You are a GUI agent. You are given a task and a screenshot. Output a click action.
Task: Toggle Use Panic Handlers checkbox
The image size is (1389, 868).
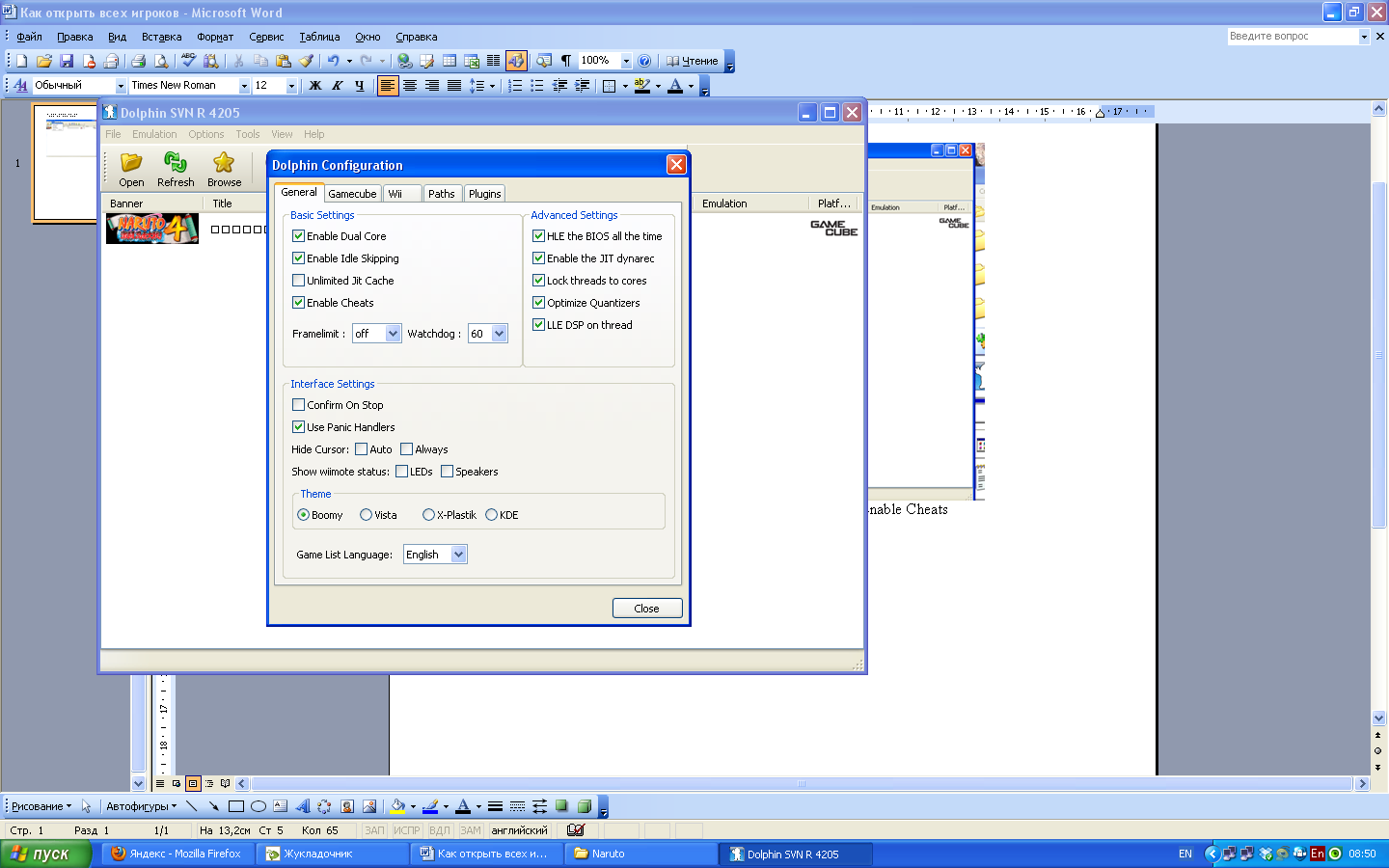[x=299, y=427]
